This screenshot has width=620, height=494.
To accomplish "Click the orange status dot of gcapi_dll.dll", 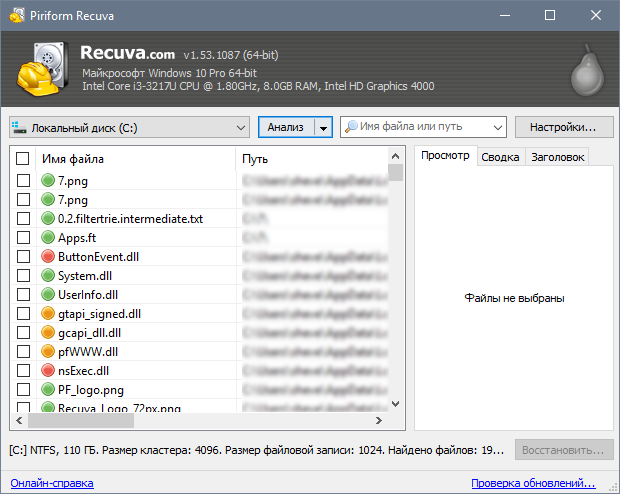I will point(48,332).
